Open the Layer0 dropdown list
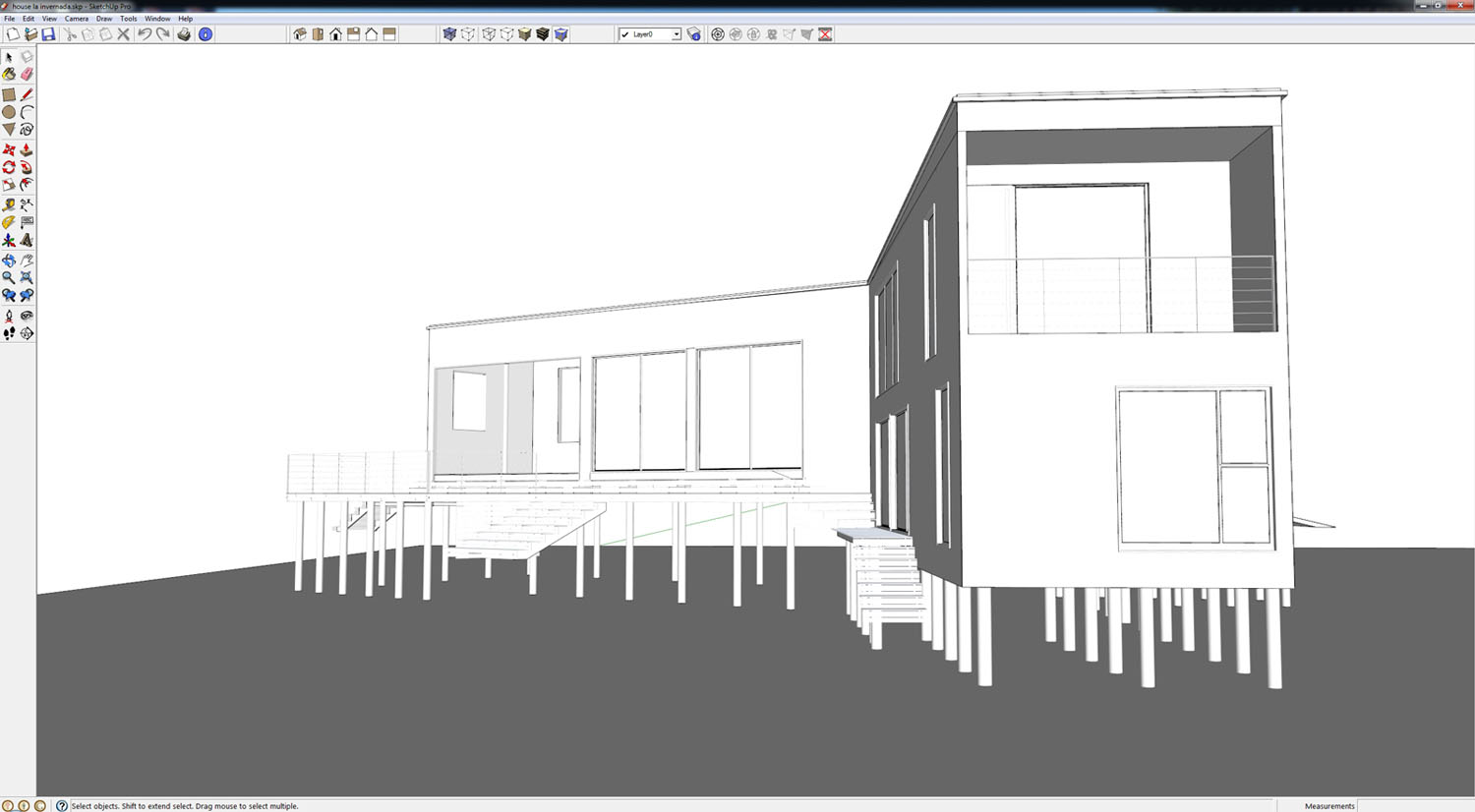Screen dimensions: 1475x812 coord(676,34)
